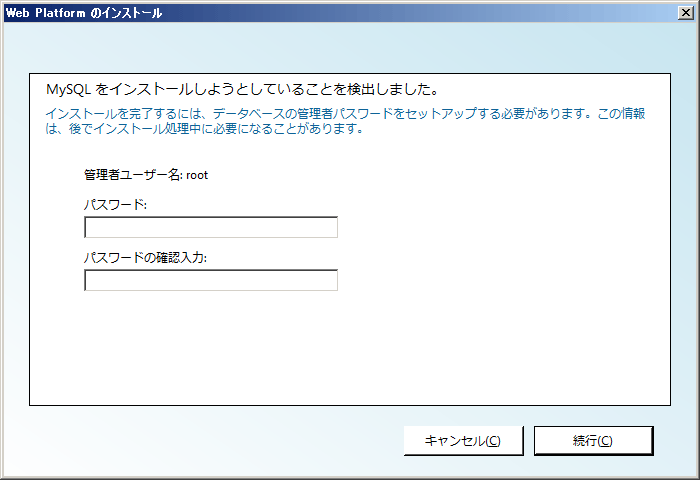Select the パスワードの確認入力: label
Image resolution: width=700 pixels, height=480 pixels.
pyautogui.click(x=146, y=258)
